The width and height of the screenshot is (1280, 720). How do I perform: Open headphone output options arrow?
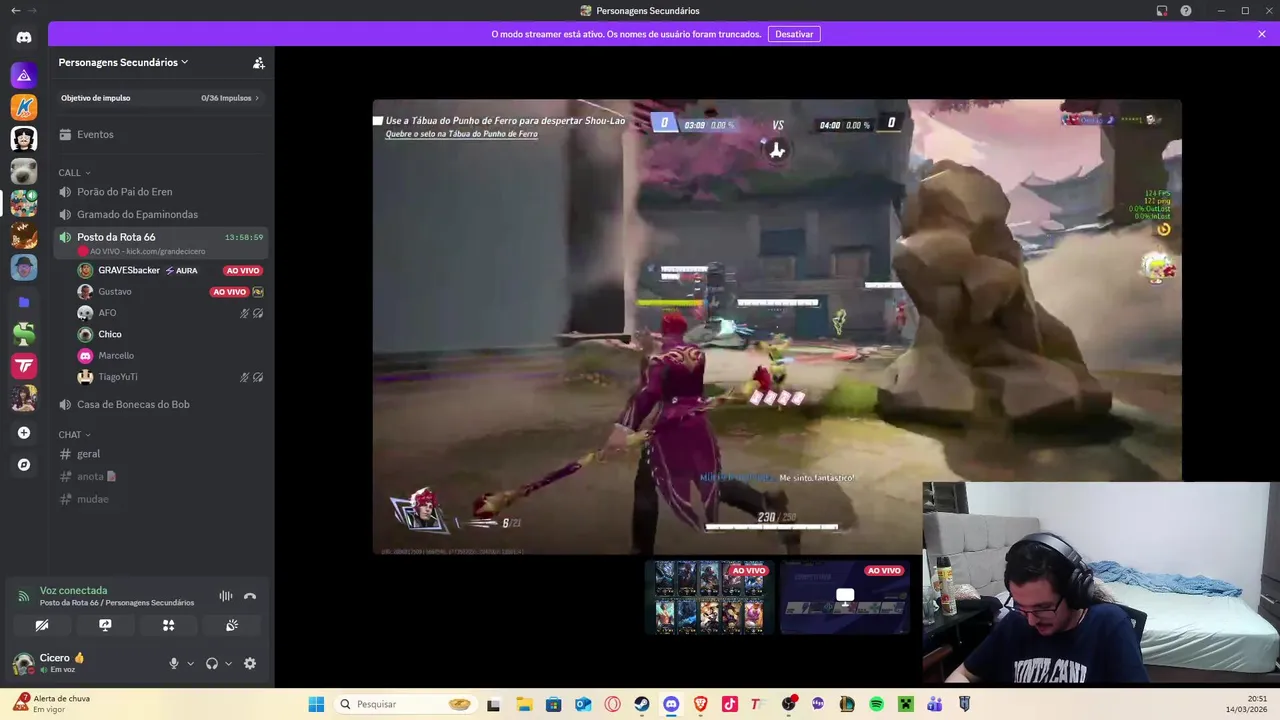pyautogui.click(x=228, y=663)
